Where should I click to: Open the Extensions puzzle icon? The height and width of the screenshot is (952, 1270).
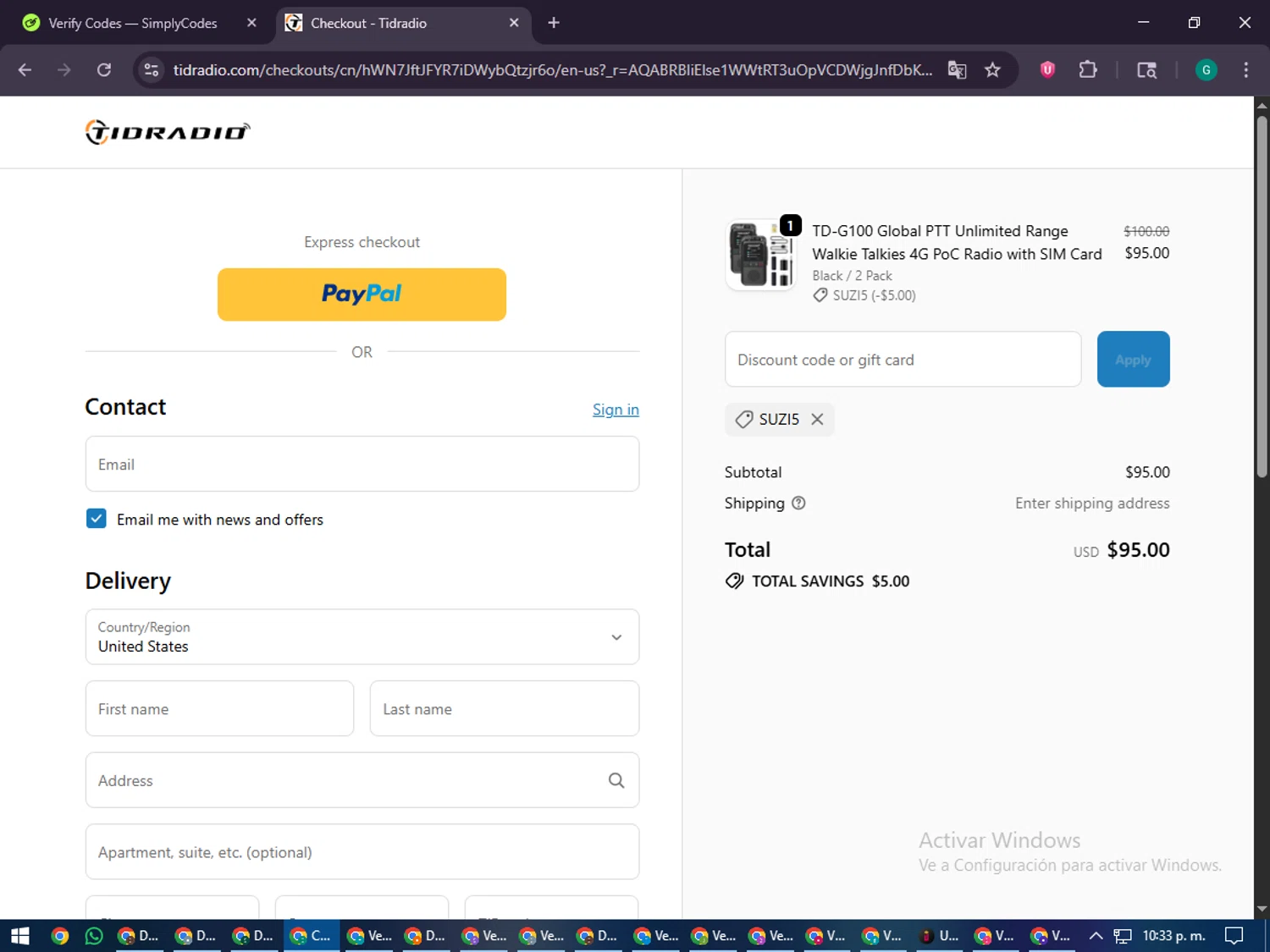coord(1088,70)
